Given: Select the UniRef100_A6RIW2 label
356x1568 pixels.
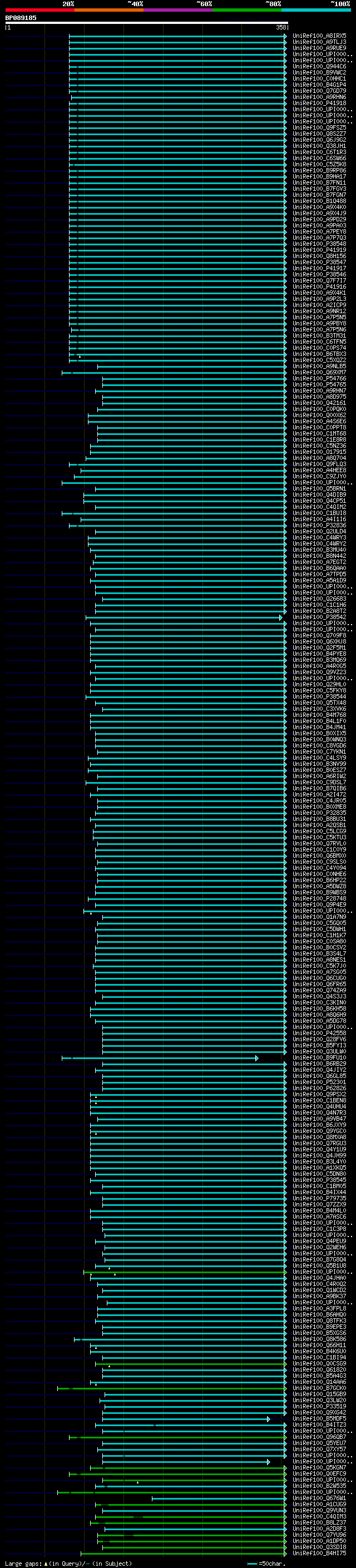Looking at the screenshot, I should pos(319,776).
